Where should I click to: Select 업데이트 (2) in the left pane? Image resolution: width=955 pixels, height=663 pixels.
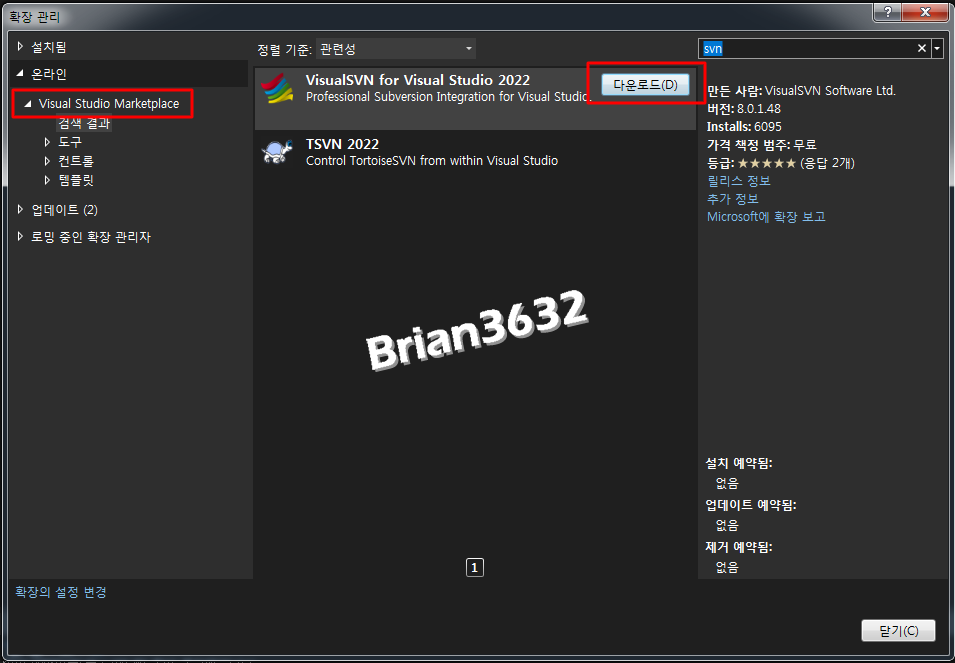(x=65, y=209)
